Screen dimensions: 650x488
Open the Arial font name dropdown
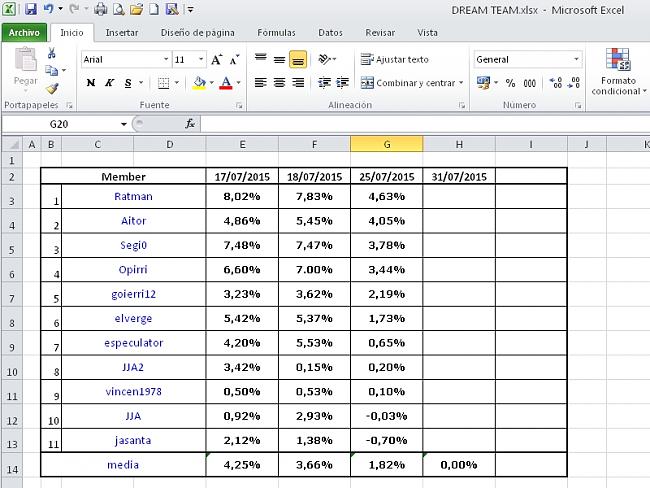[166, 60]
